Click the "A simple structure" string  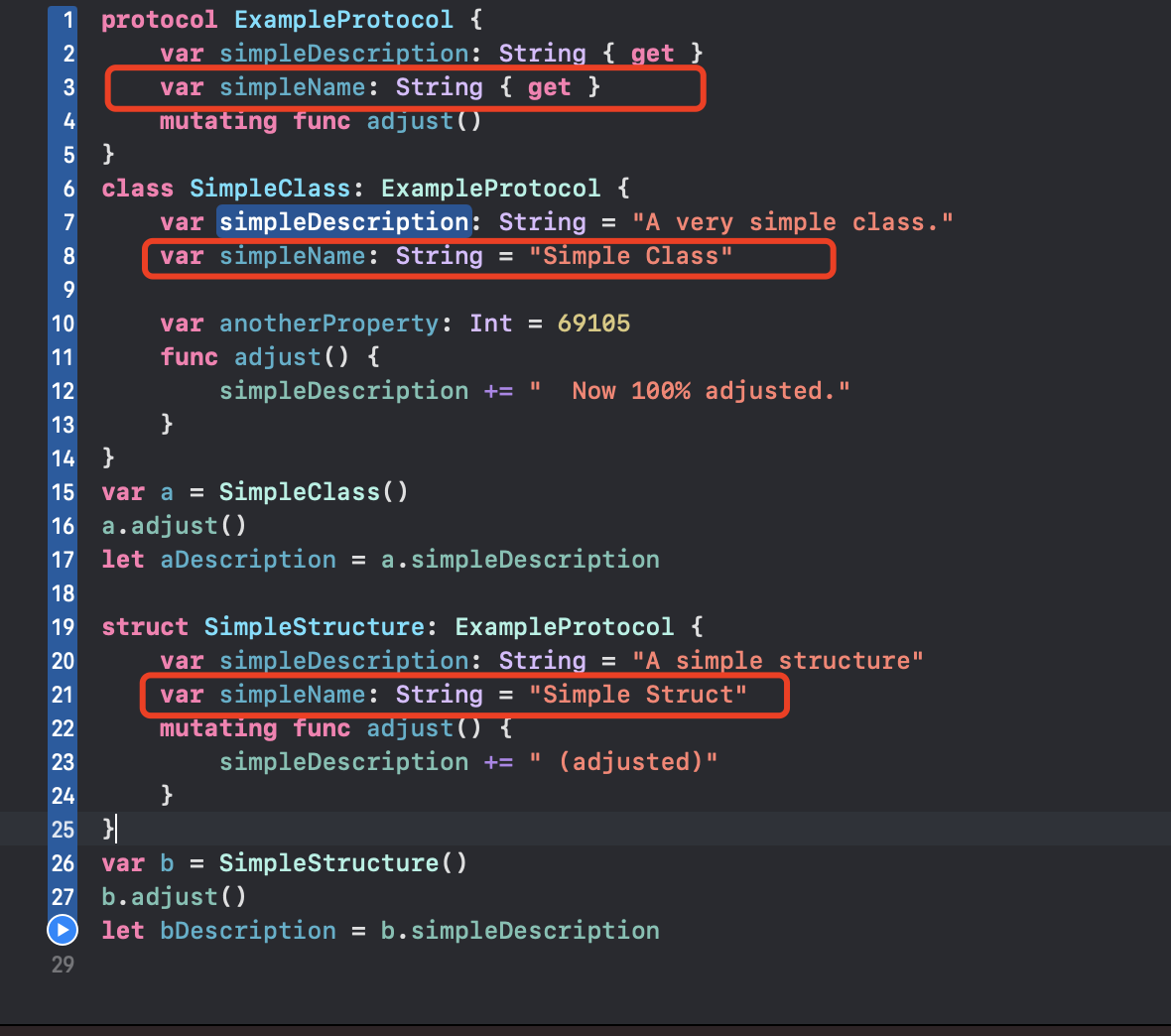777,660
